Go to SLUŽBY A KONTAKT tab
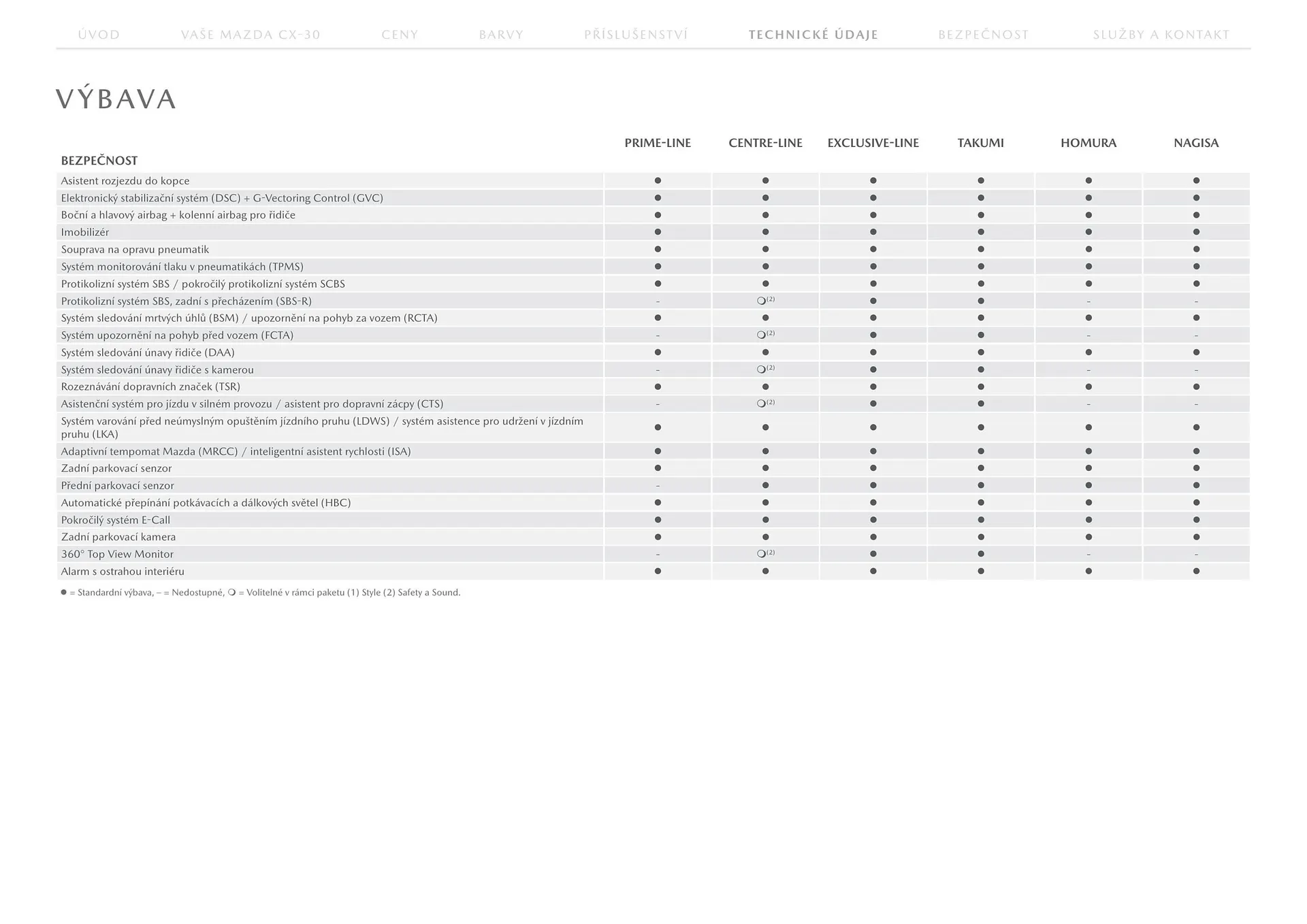This screenshot has width=1307, height=924. click(x=1161, y=35)
